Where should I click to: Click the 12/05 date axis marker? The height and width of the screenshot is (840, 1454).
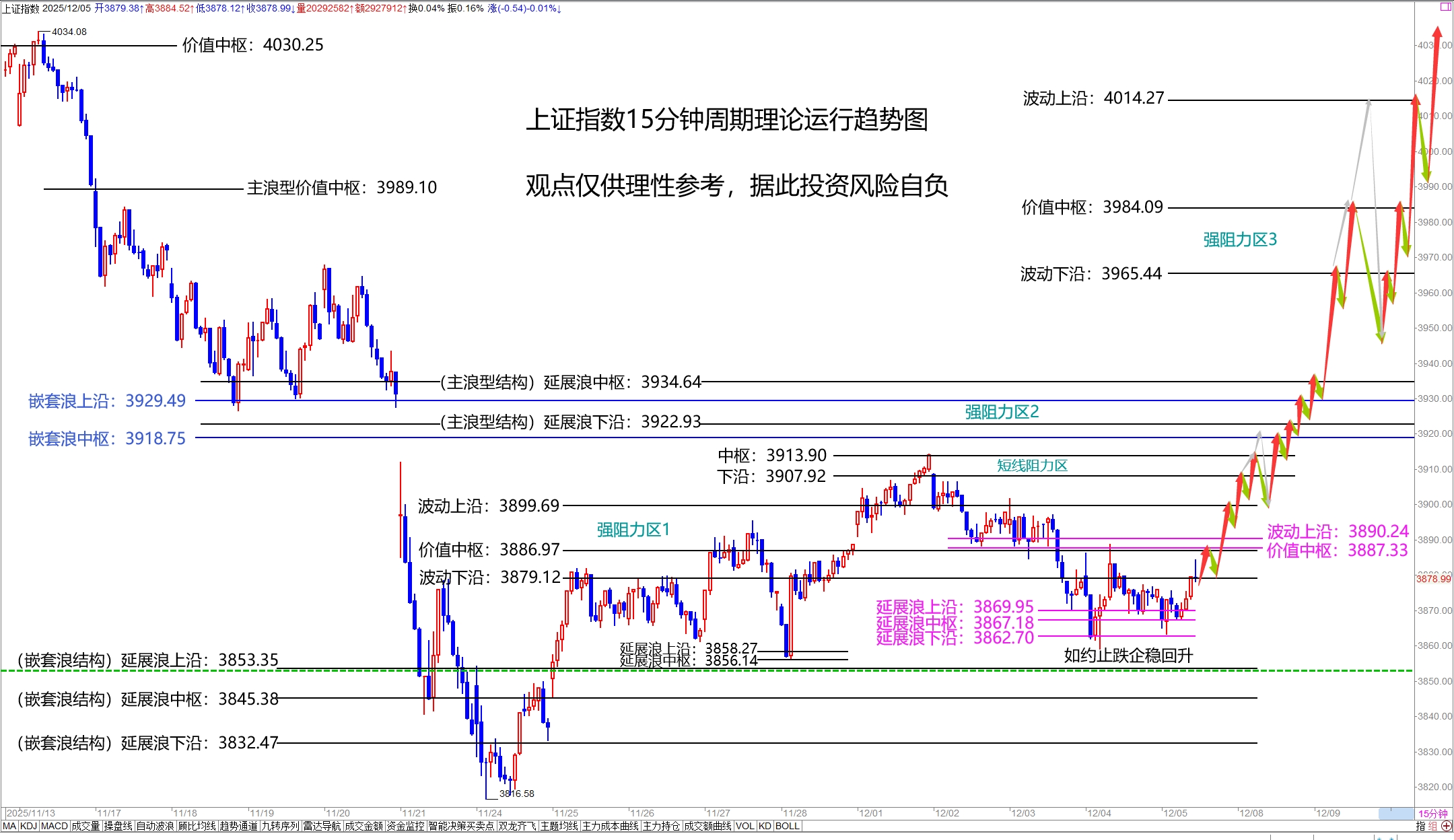(1175, 813)
